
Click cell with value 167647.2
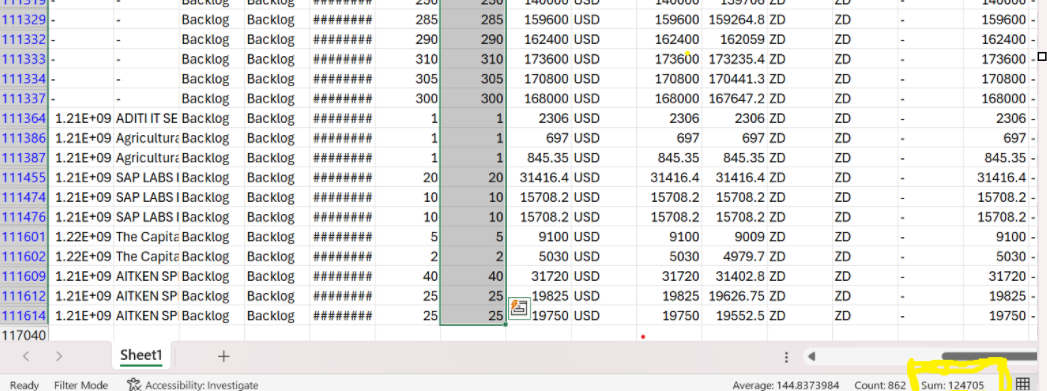coord(735,99)
